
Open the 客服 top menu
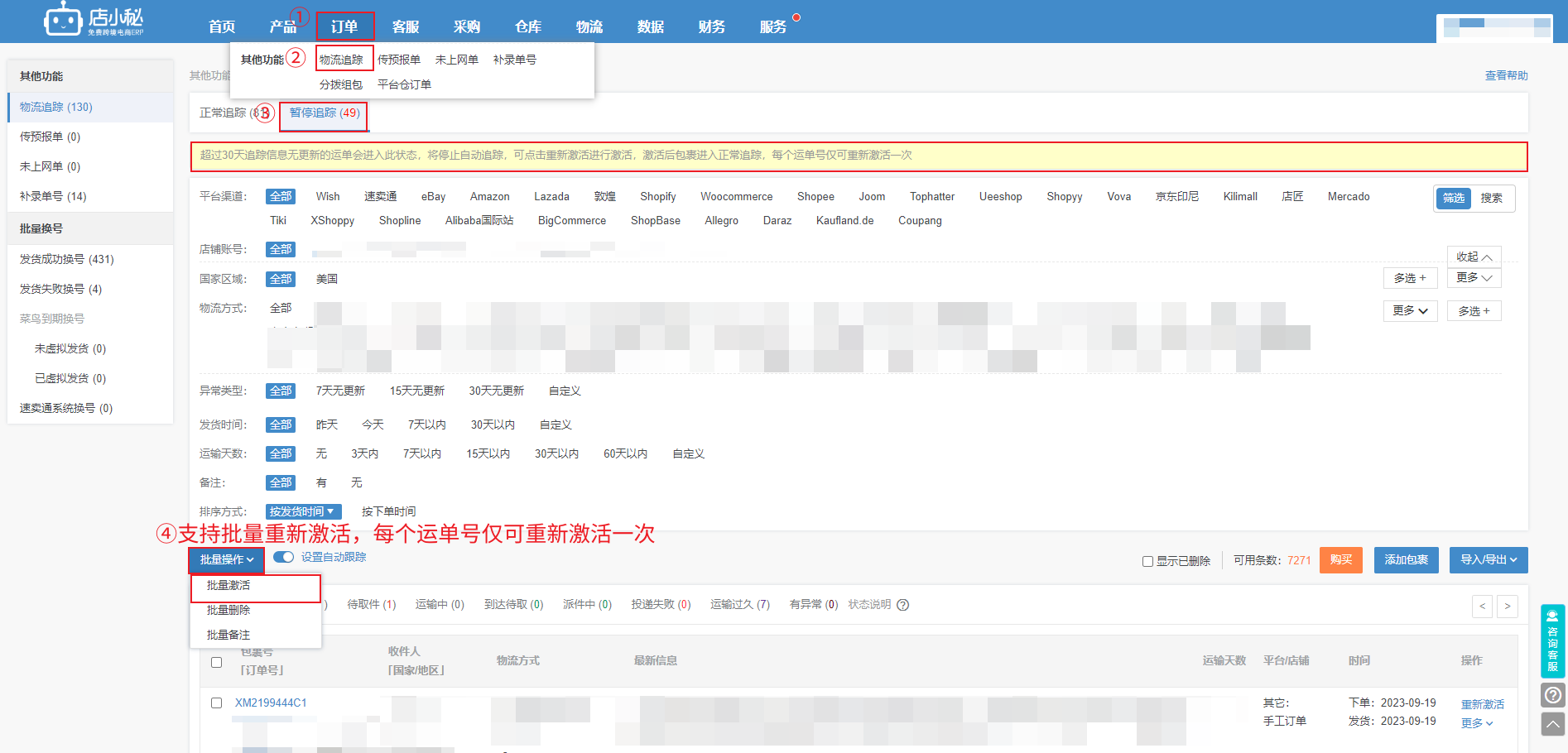tap(406, 26)
